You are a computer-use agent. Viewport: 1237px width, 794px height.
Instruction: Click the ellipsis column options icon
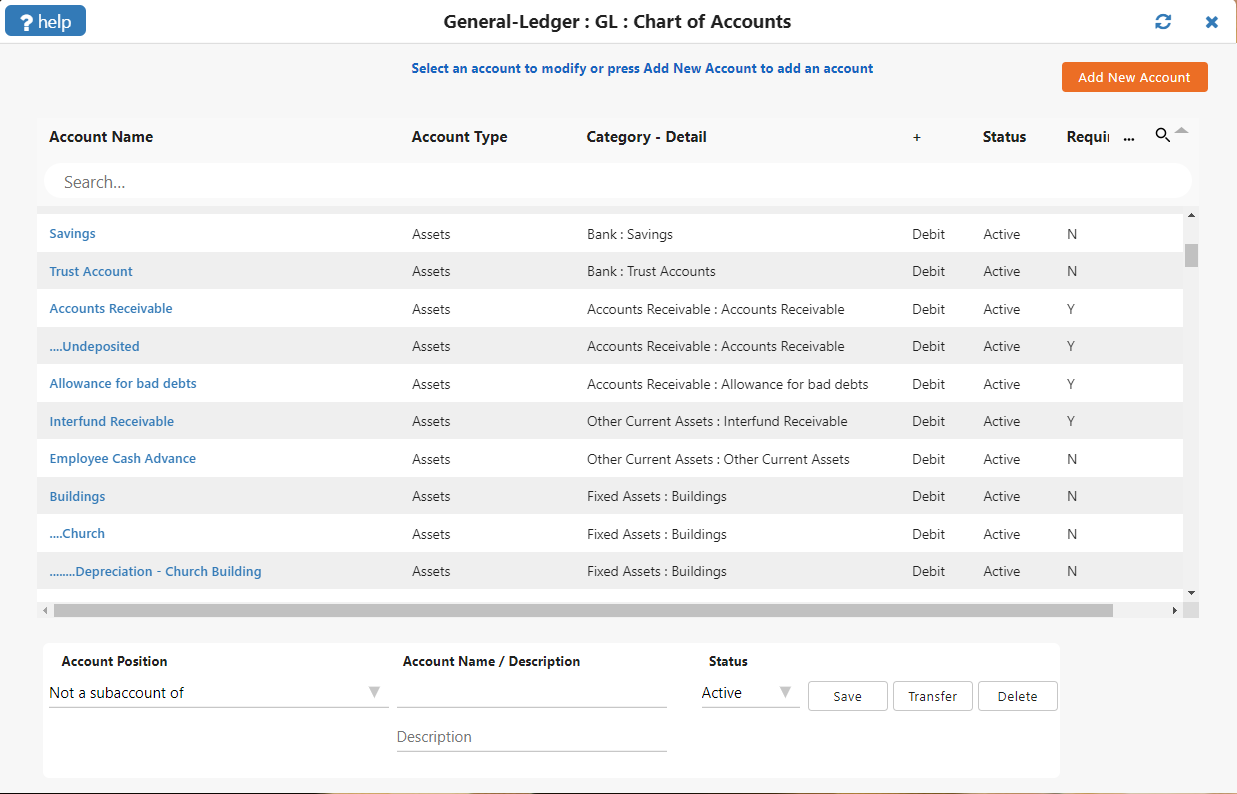point(1129,138)
